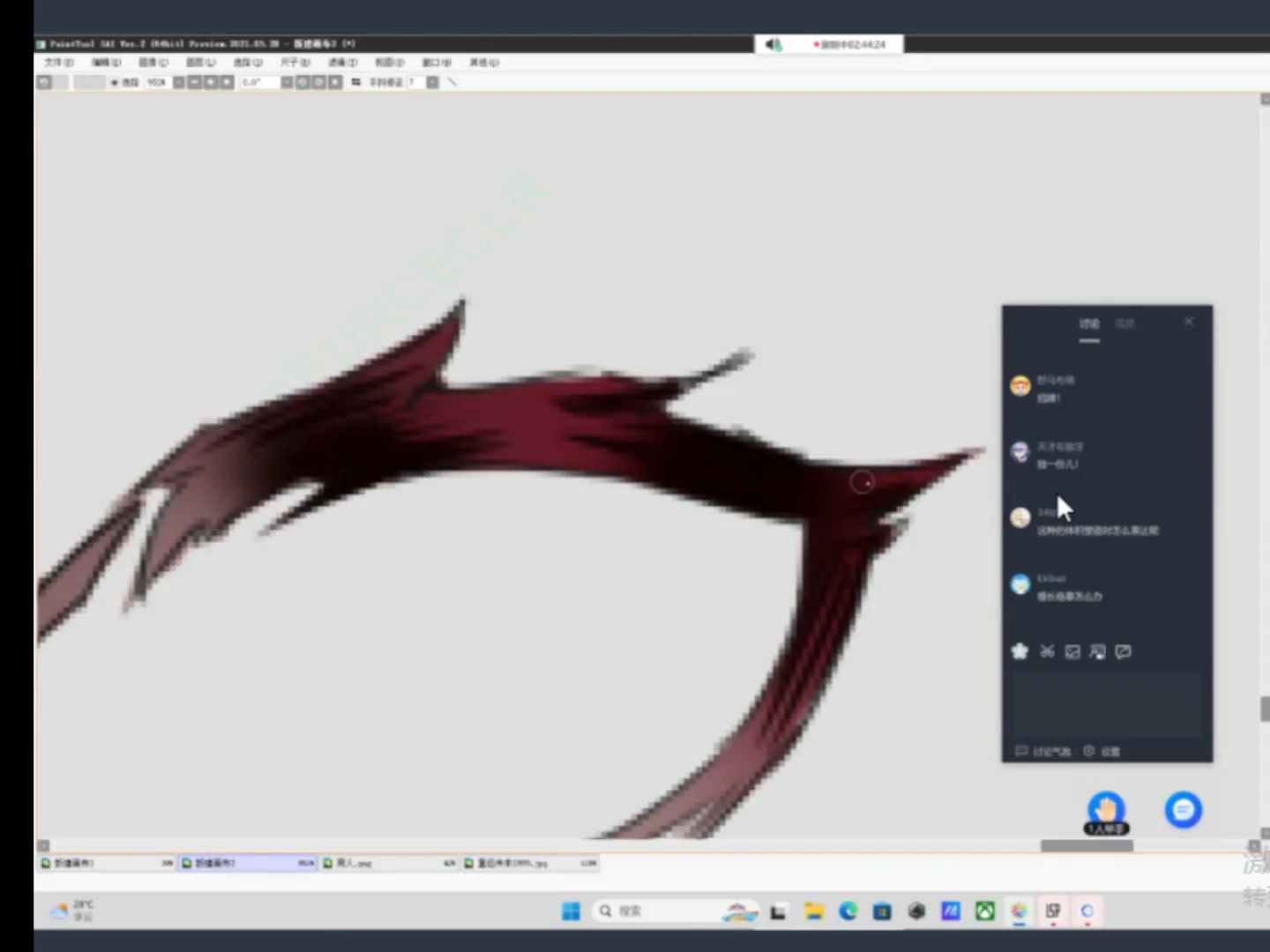Open the 尺子 menu

point(295,63)
